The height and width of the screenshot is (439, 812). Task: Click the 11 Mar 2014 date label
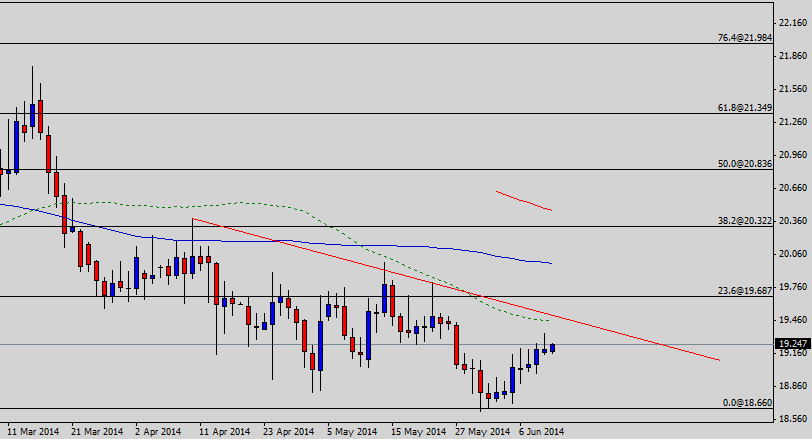pos(33,432)
